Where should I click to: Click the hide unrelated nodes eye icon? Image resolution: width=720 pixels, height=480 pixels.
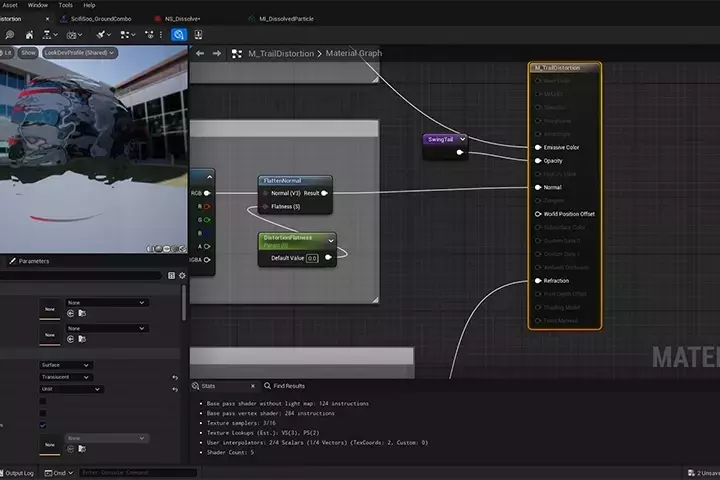click(x=149, y=35)
